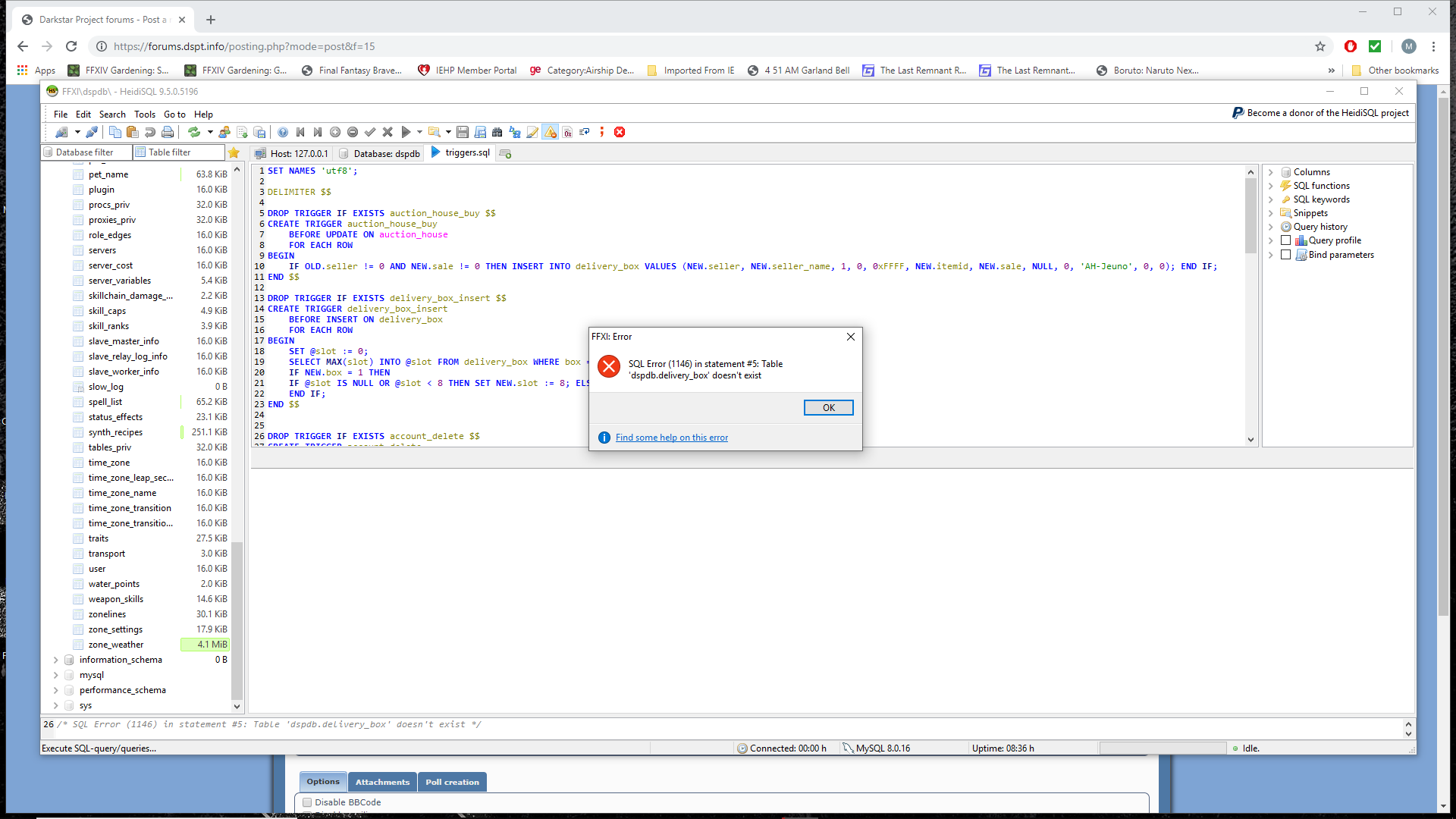1456x819 pixels.
Task: Click the Run query play icon
Action: 406,132
